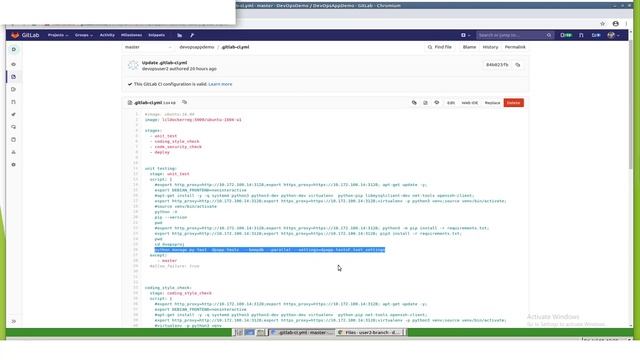This screenshot has height=360, width=640.
Task: Open Project overview sidebar icon
Action: (x=13, y=64)
